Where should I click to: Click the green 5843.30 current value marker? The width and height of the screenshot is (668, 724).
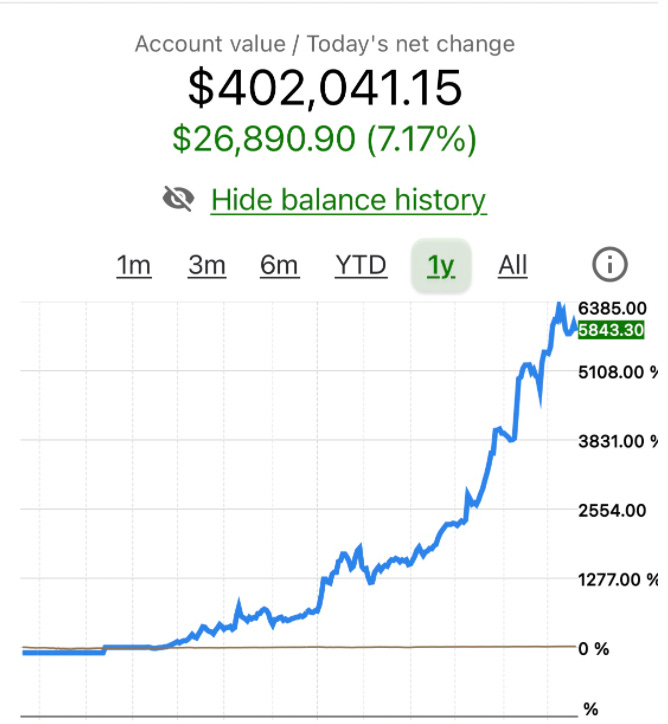(x=610, y=330)
